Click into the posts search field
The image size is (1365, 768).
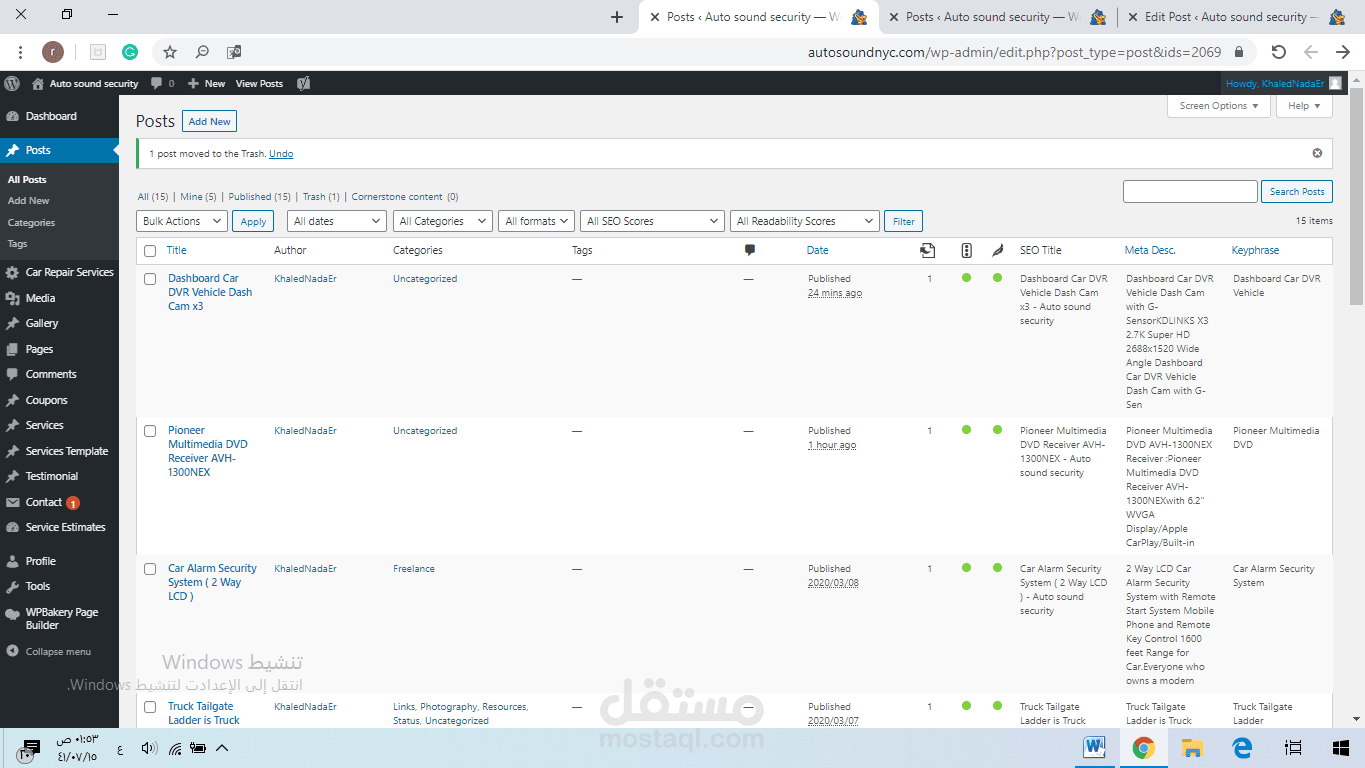tap(1190, 192)
